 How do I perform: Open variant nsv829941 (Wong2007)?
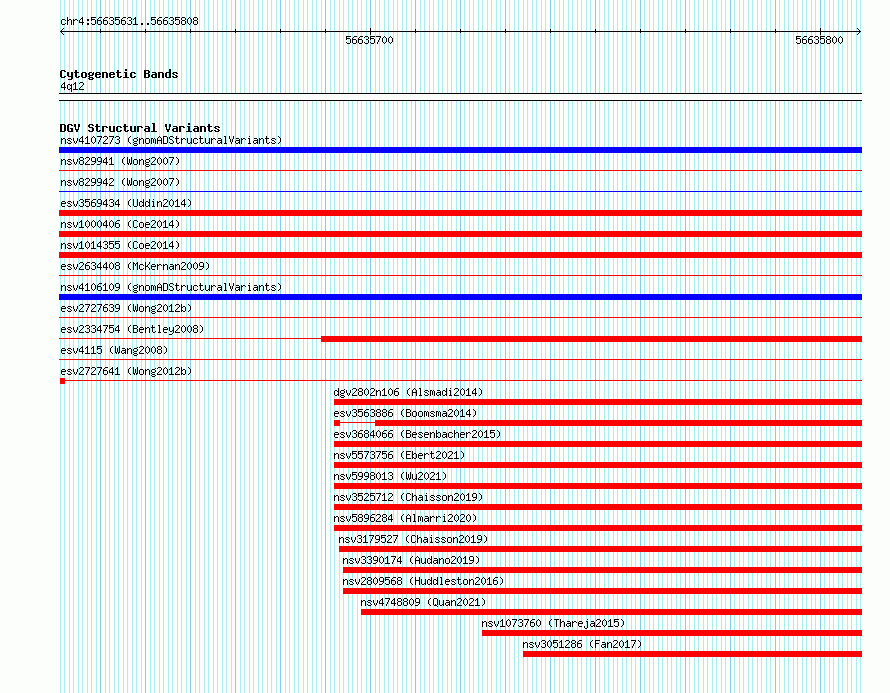(120, 161)
